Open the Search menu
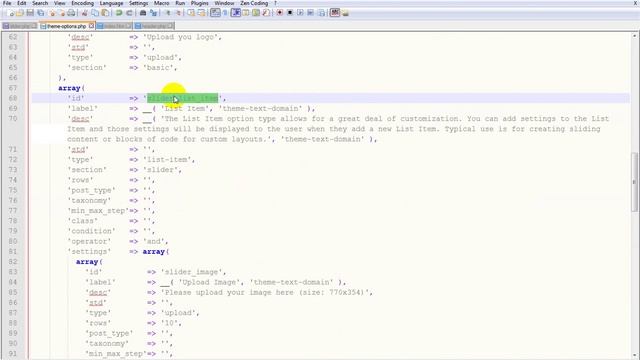 pos(40,3)
